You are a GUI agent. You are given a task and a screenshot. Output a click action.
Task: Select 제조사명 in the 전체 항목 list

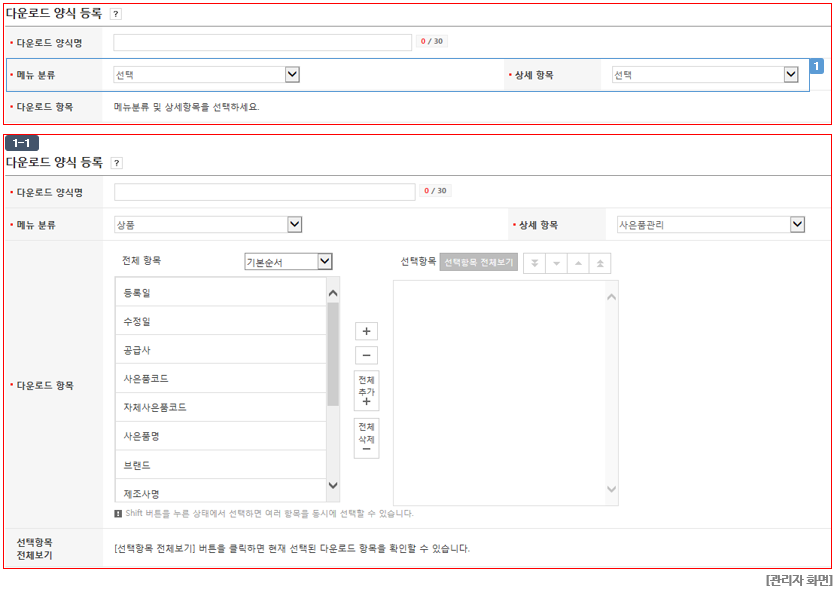point(220,491)
